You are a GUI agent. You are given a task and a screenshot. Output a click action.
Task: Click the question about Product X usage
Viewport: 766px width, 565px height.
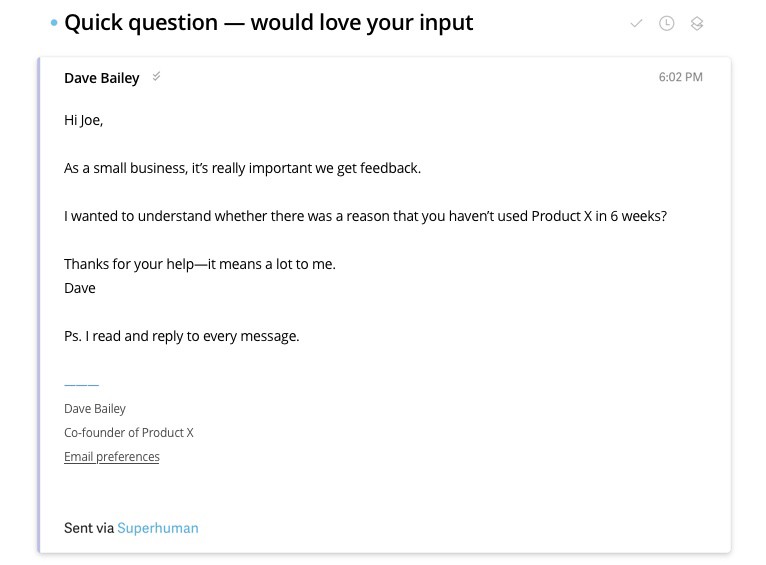click(x=365, y=216)
